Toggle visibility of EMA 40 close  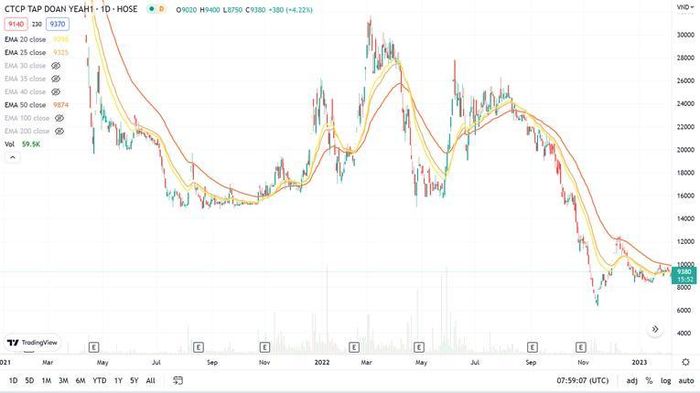pos(55,92)
